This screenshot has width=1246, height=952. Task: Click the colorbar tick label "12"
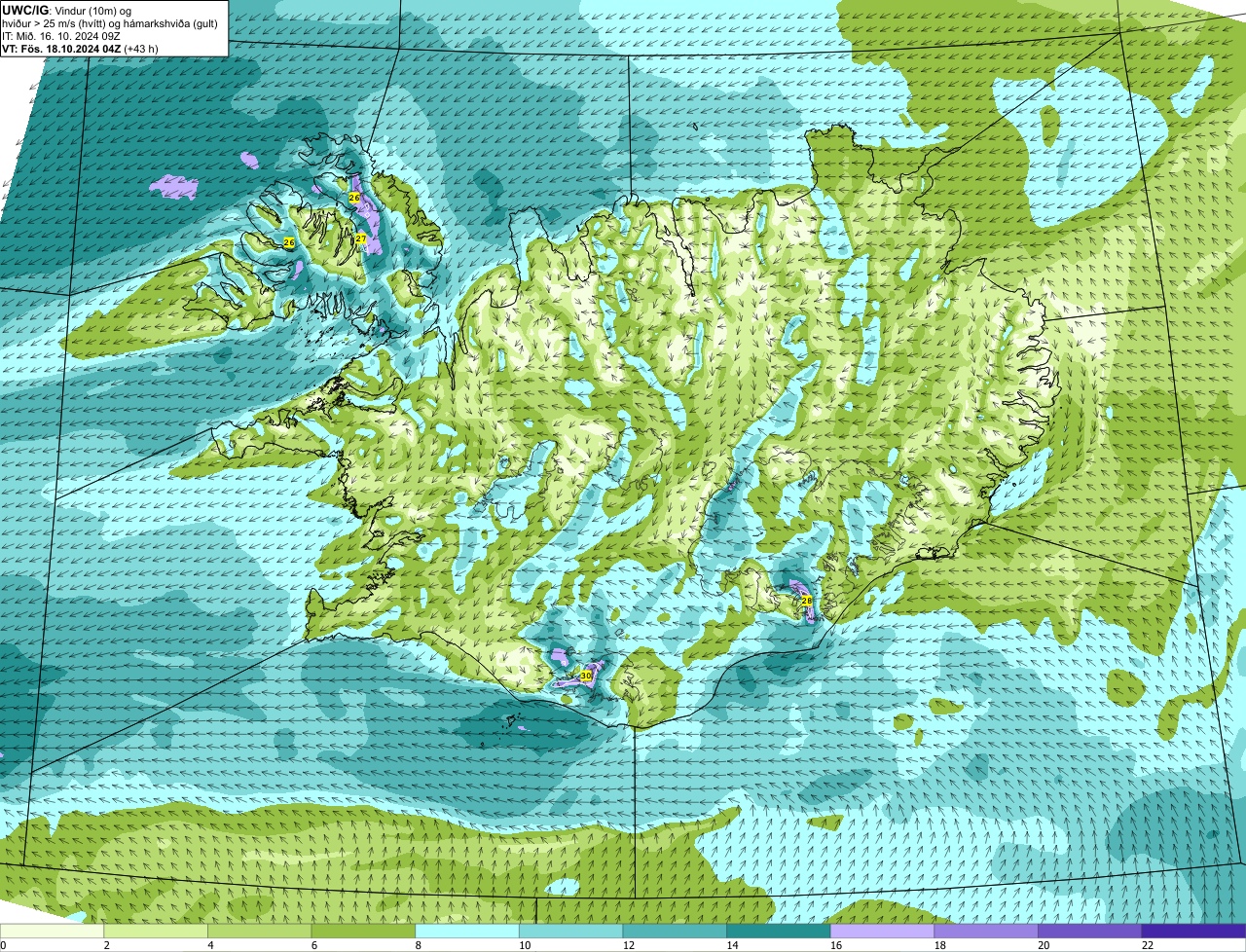(628, 945)
